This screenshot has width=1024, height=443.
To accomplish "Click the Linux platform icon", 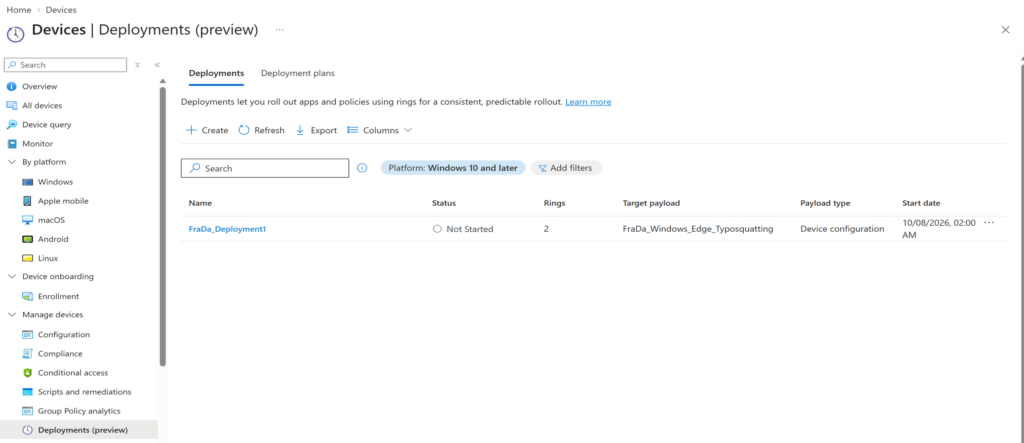I will [27, 258].
